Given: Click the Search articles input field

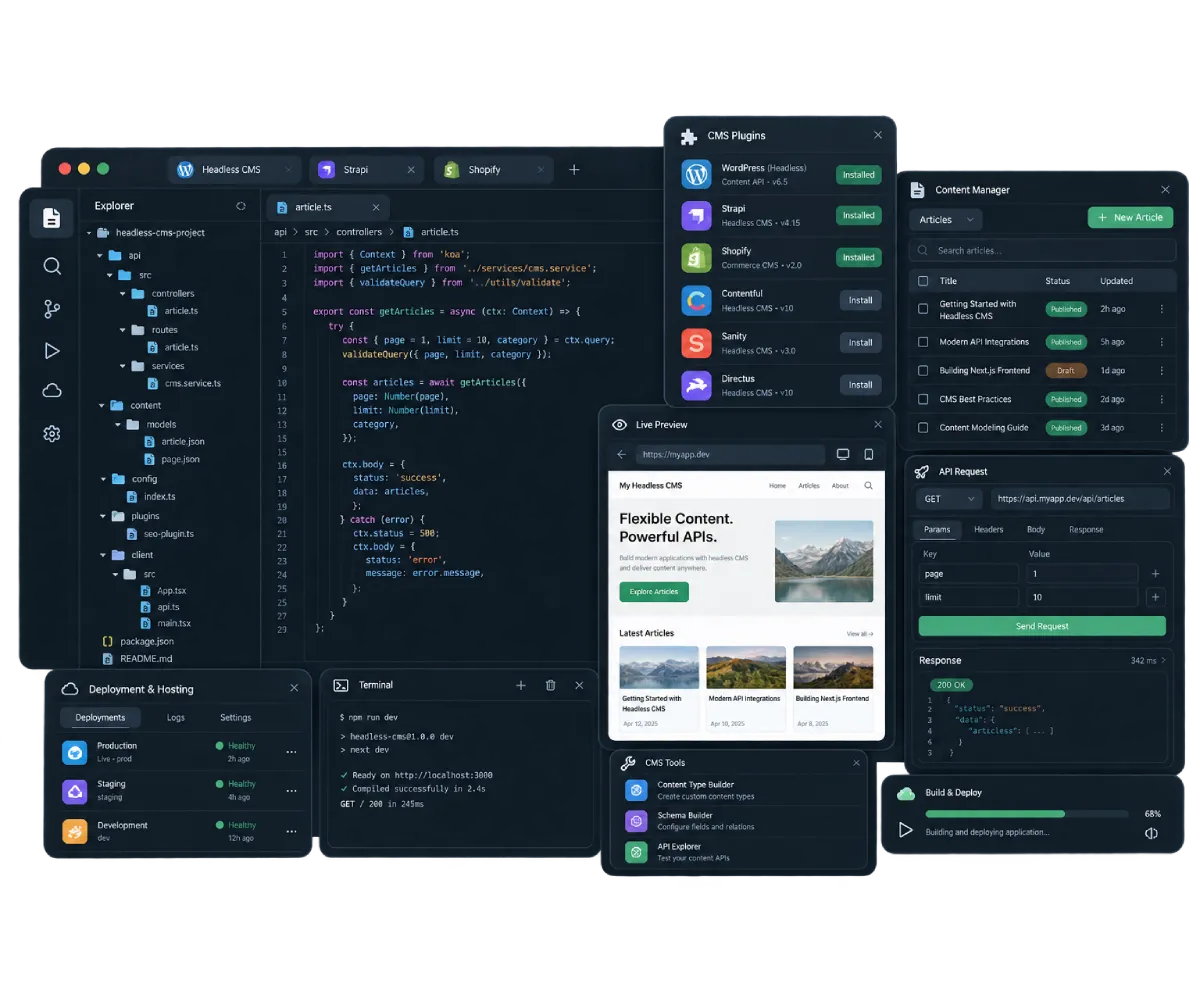Looking at the screenshot, I should pos(1042,250).
